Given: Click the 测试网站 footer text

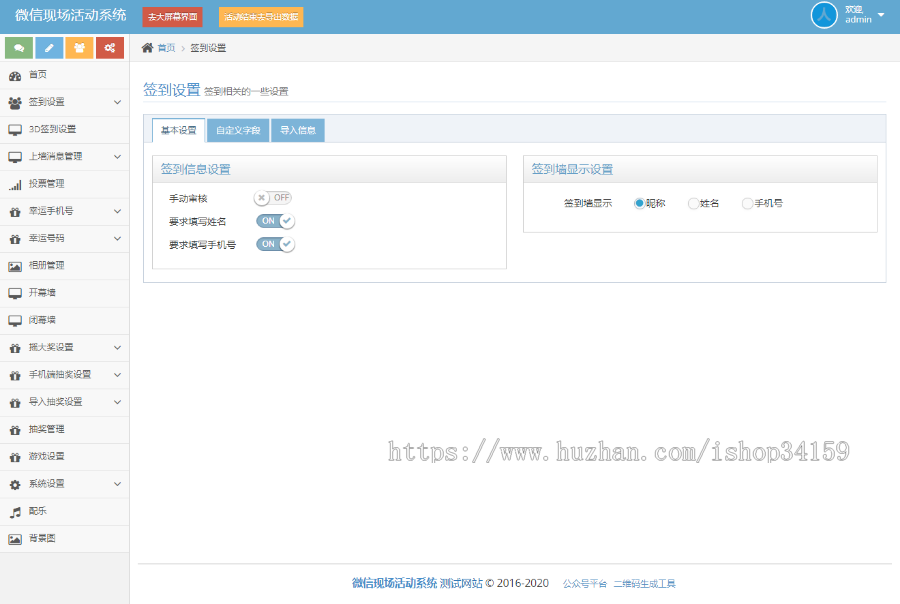Looking at the screenshot, I should tap(461, 583).
